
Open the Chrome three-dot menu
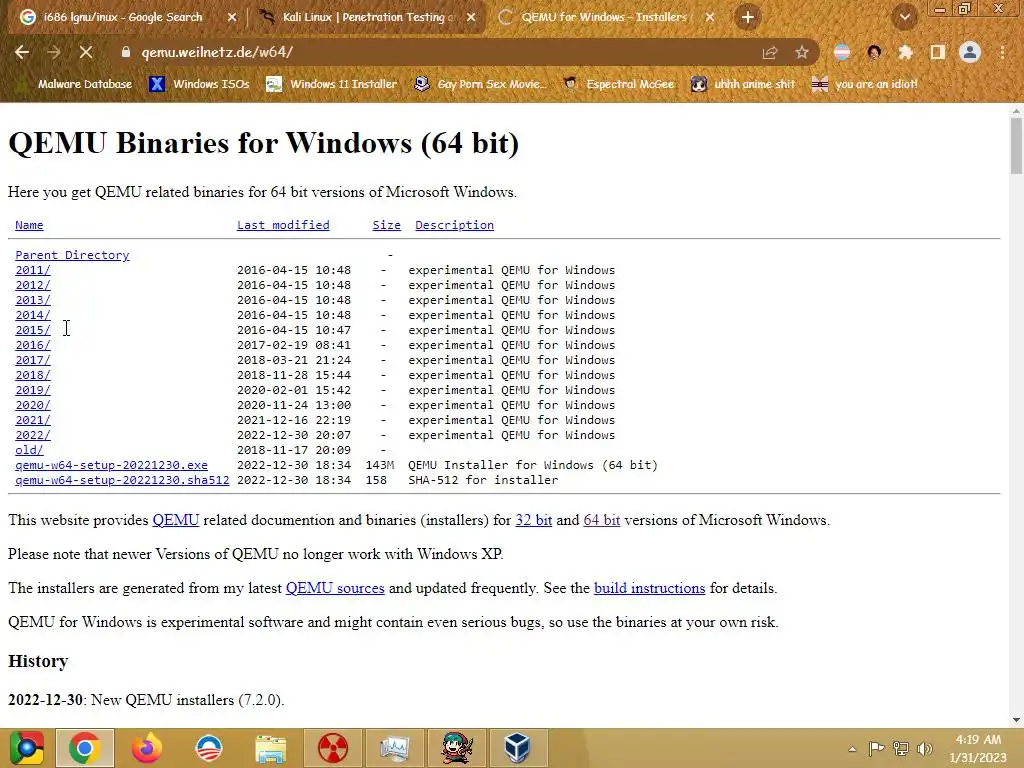[x=1002, y=52]
